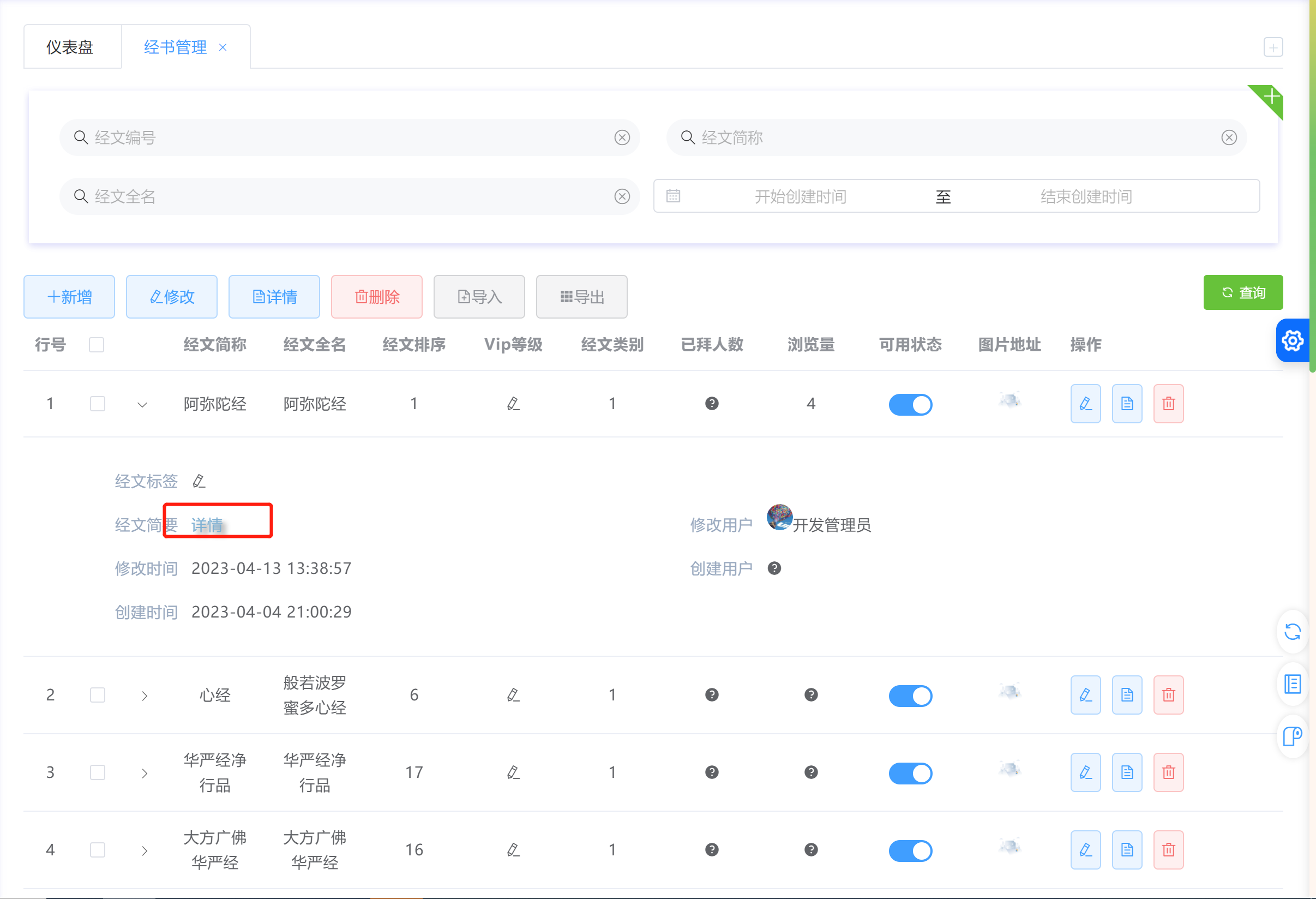The width and height of the screenshot is (1316, 899).
Task: Add a new tab with the plus box icon
Action: (x=1273, y=47)
